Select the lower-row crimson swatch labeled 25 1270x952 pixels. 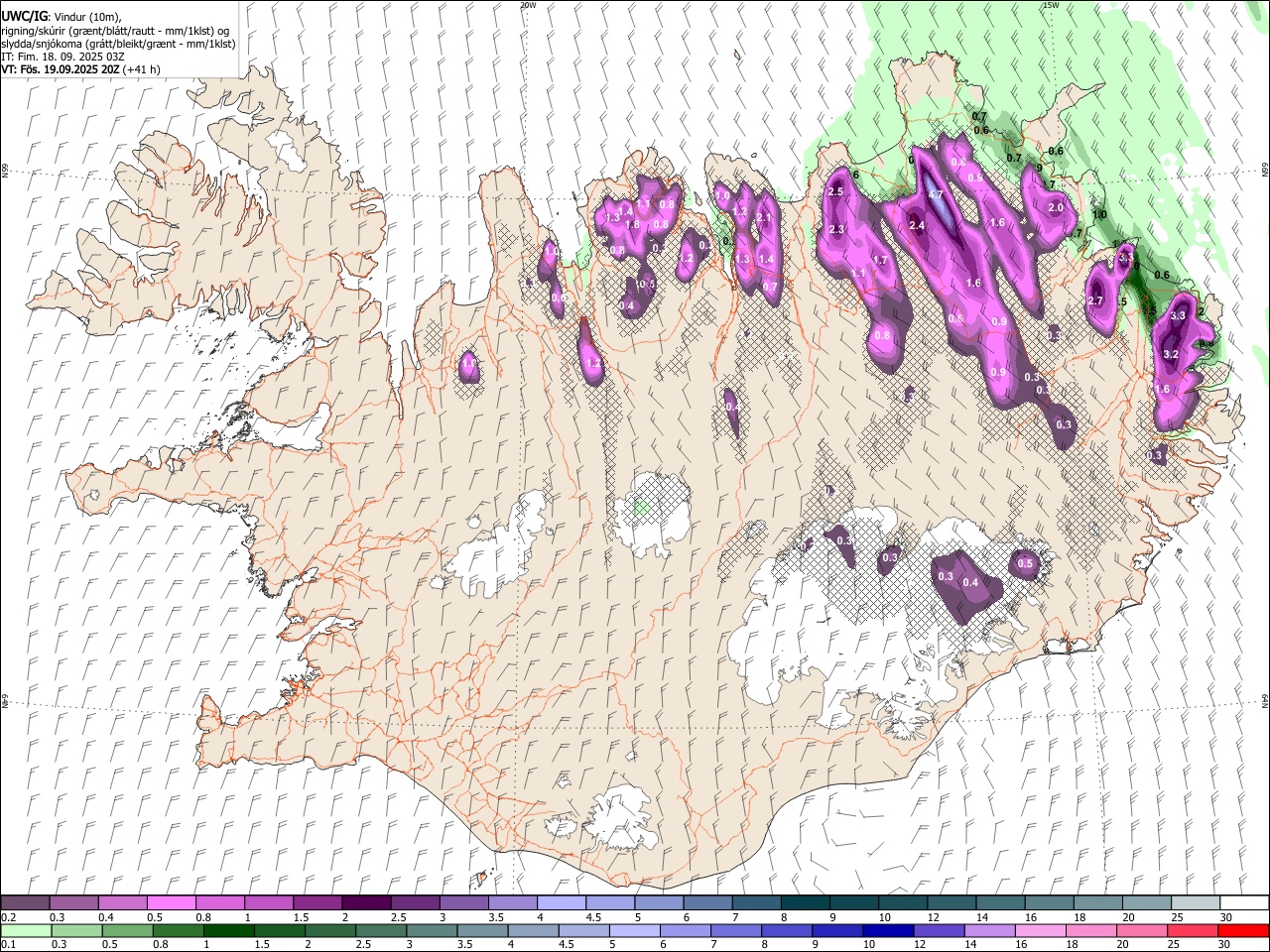click(1194, 930)
